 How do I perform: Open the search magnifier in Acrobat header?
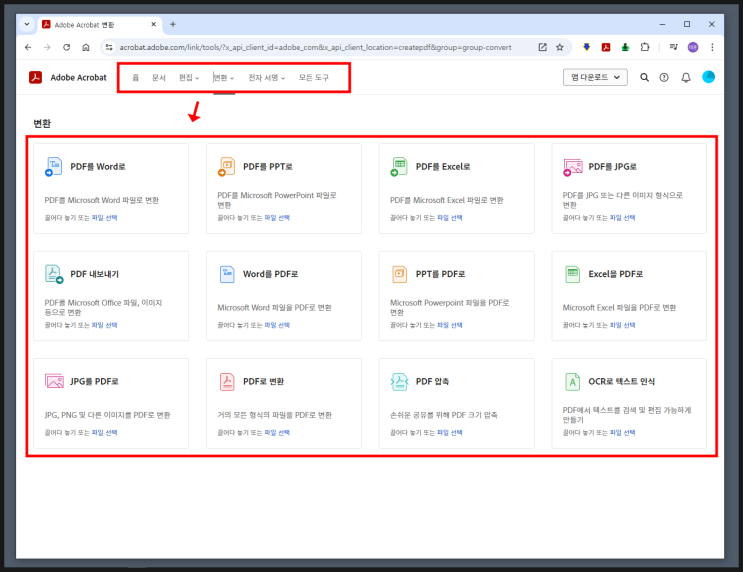pos(644,77)
